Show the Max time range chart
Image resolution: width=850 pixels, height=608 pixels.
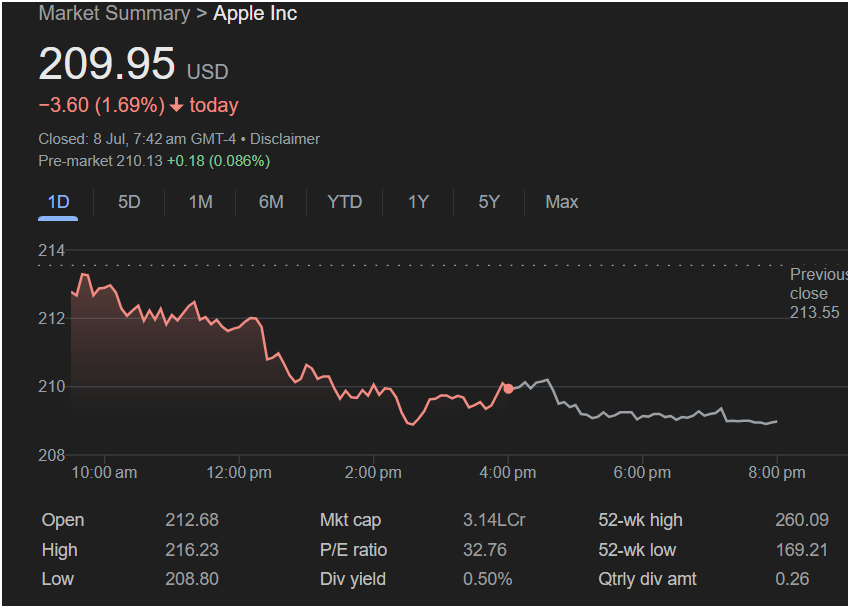(561, 202)
